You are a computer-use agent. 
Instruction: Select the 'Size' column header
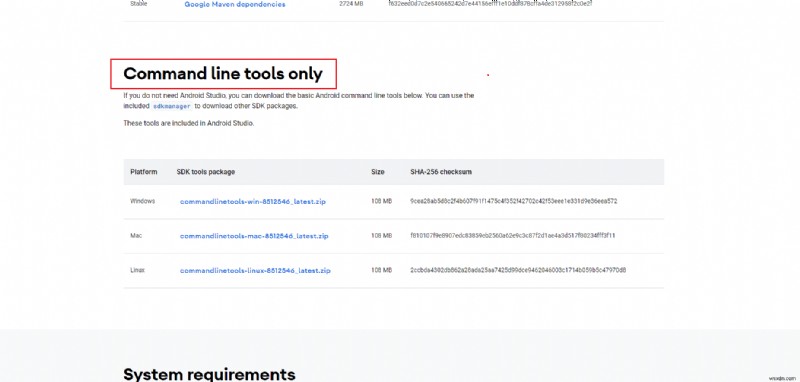pos(378,172)
